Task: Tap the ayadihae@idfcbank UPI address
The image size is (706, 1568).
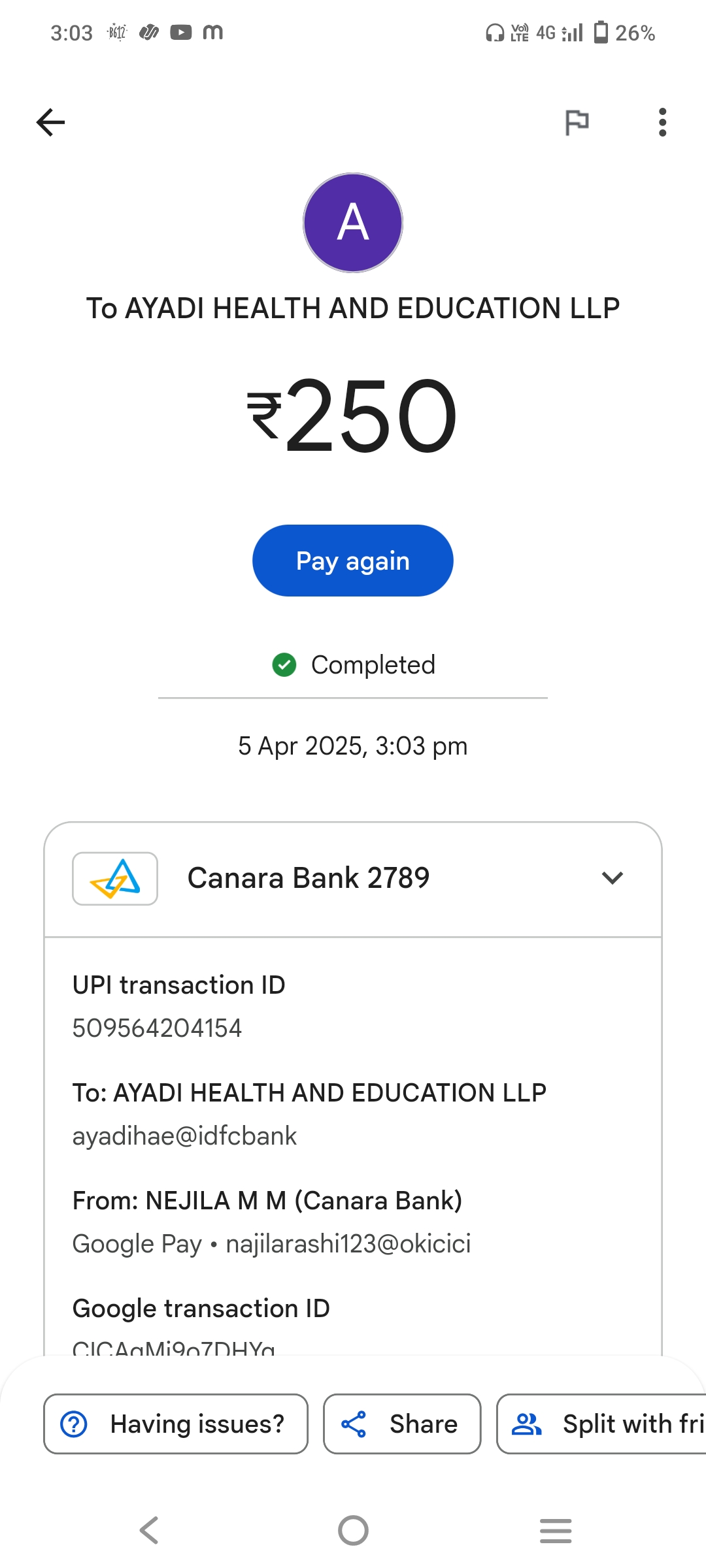Action: click(184, 1136)
